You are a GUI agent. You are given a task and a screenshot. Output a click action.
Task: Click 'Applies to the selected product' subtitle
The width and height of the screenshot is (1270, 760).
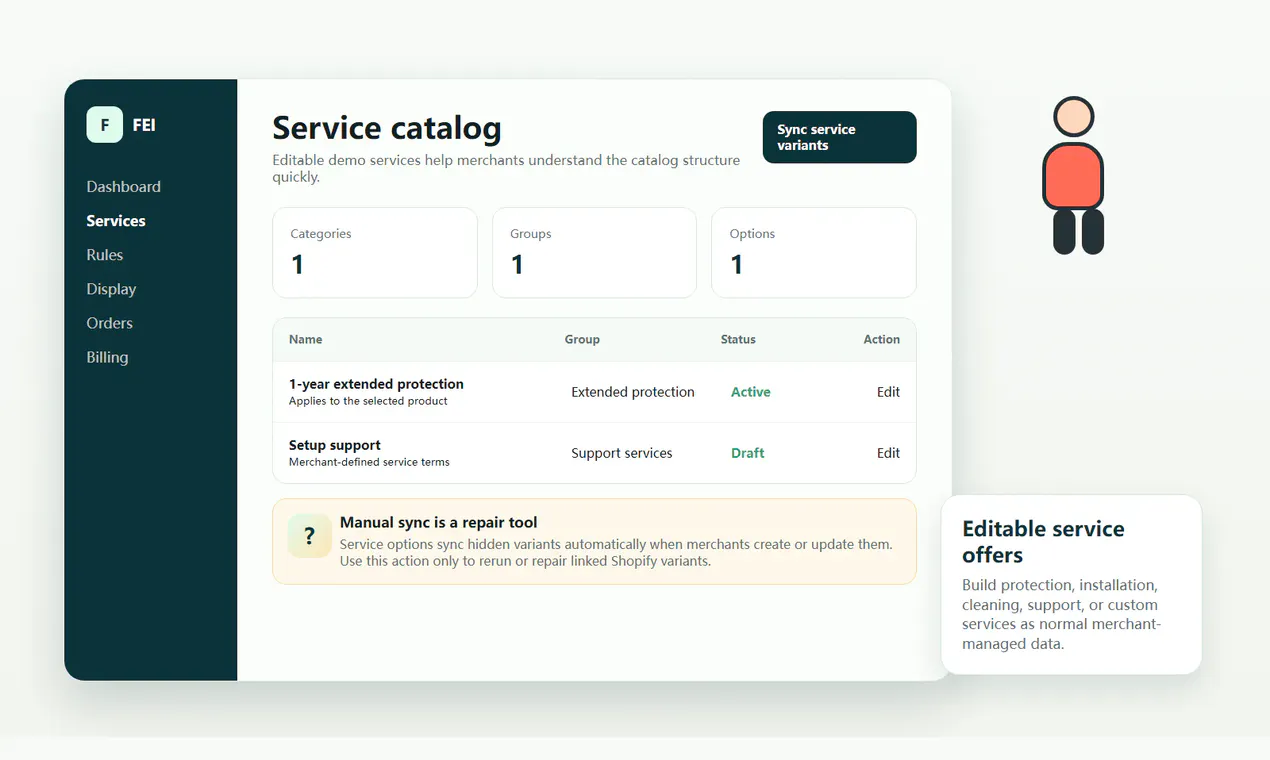[x=368, y=401]
